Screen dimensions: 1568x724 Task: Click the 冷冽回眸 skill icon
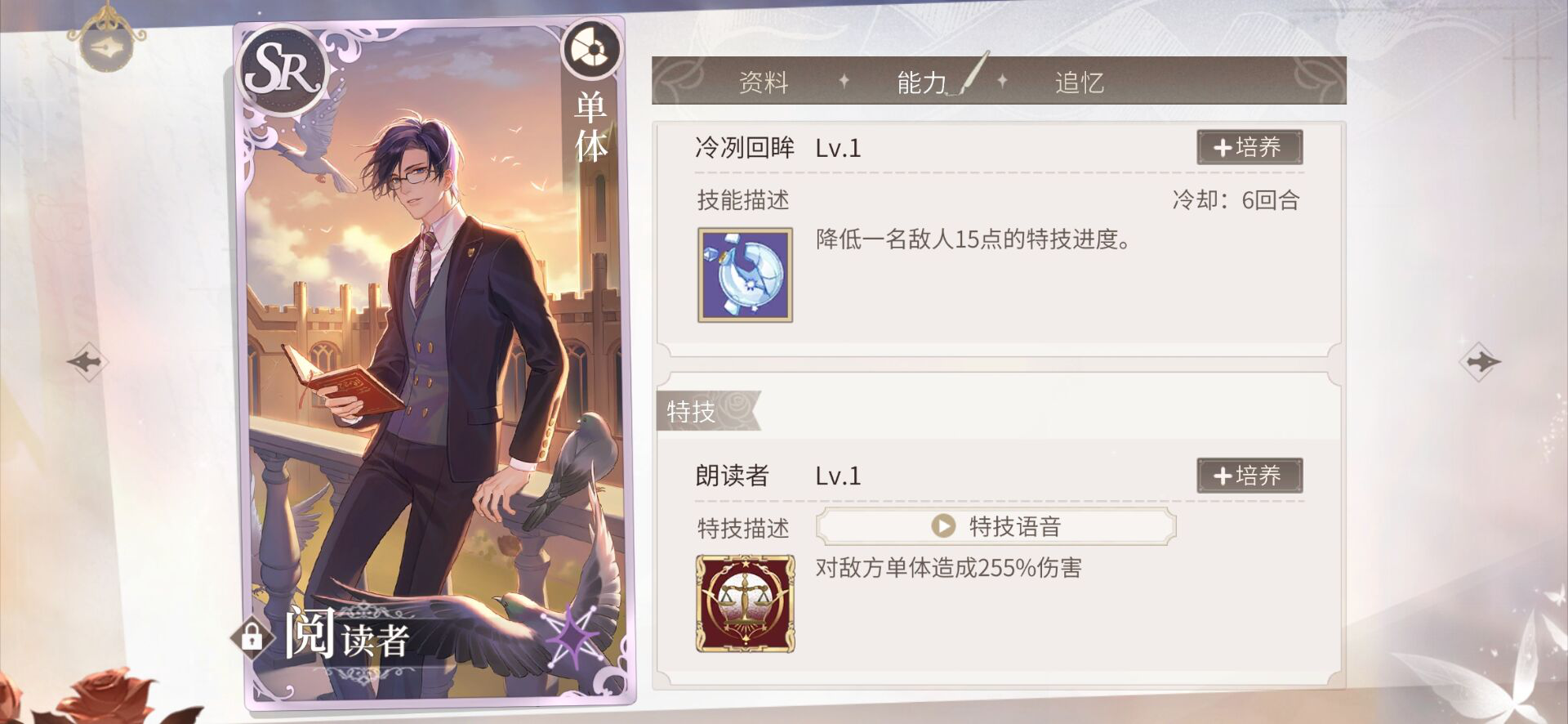(745, 275)
